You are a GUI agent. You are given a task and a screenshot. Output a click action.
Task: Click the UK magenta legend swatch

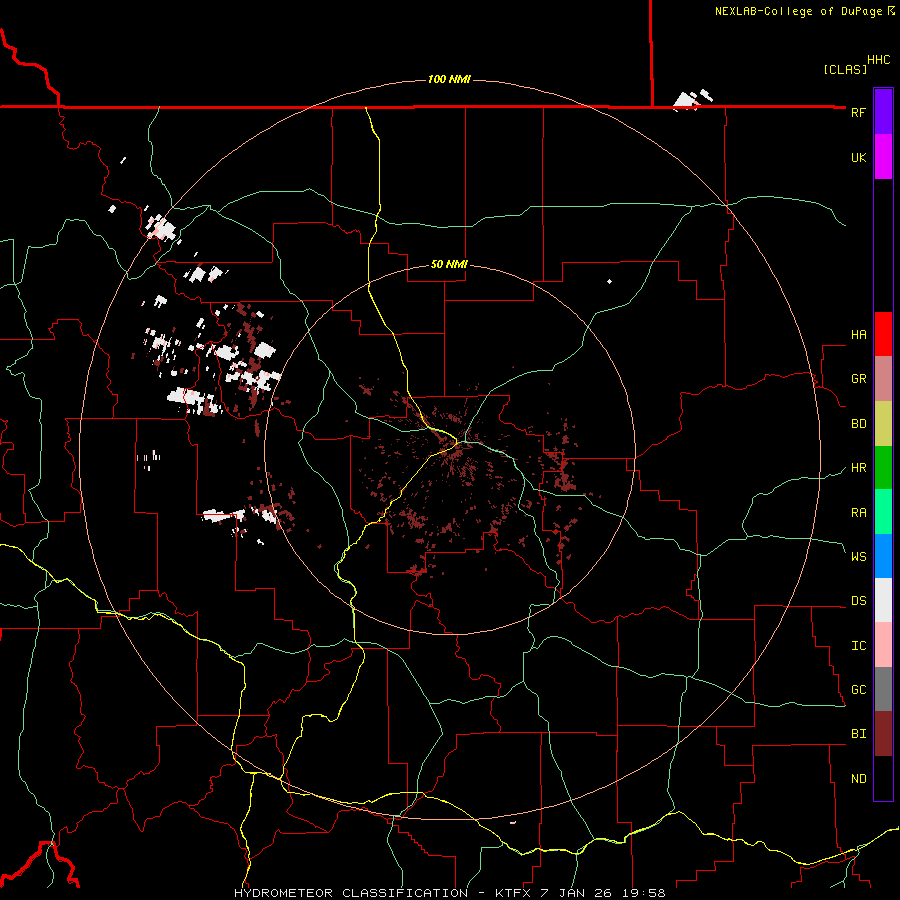tap(883, 157)
